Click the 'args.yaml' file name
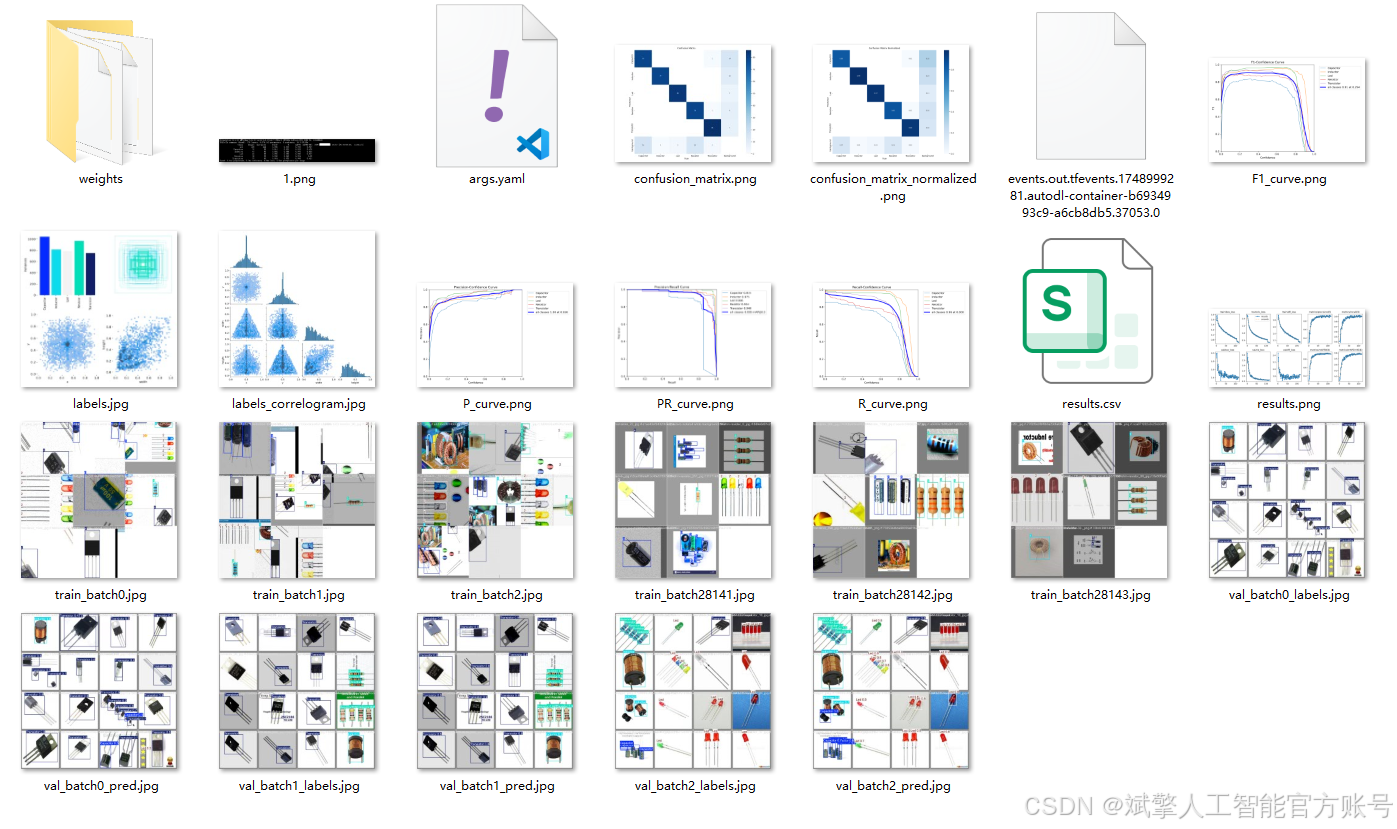The height and width of the screenshot is (829, 1397). pyautogui.click(x=497, y=179)
